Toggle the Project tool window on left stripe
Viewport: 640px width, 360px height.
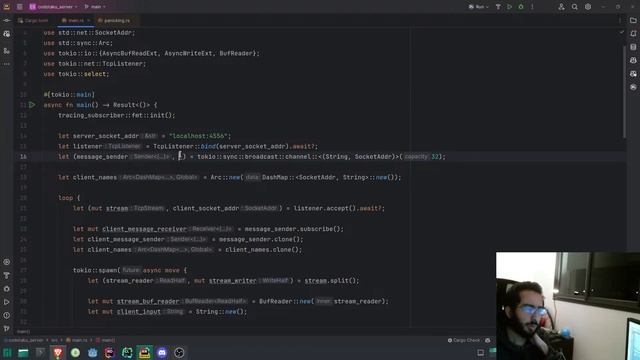[x=7, y=20]
